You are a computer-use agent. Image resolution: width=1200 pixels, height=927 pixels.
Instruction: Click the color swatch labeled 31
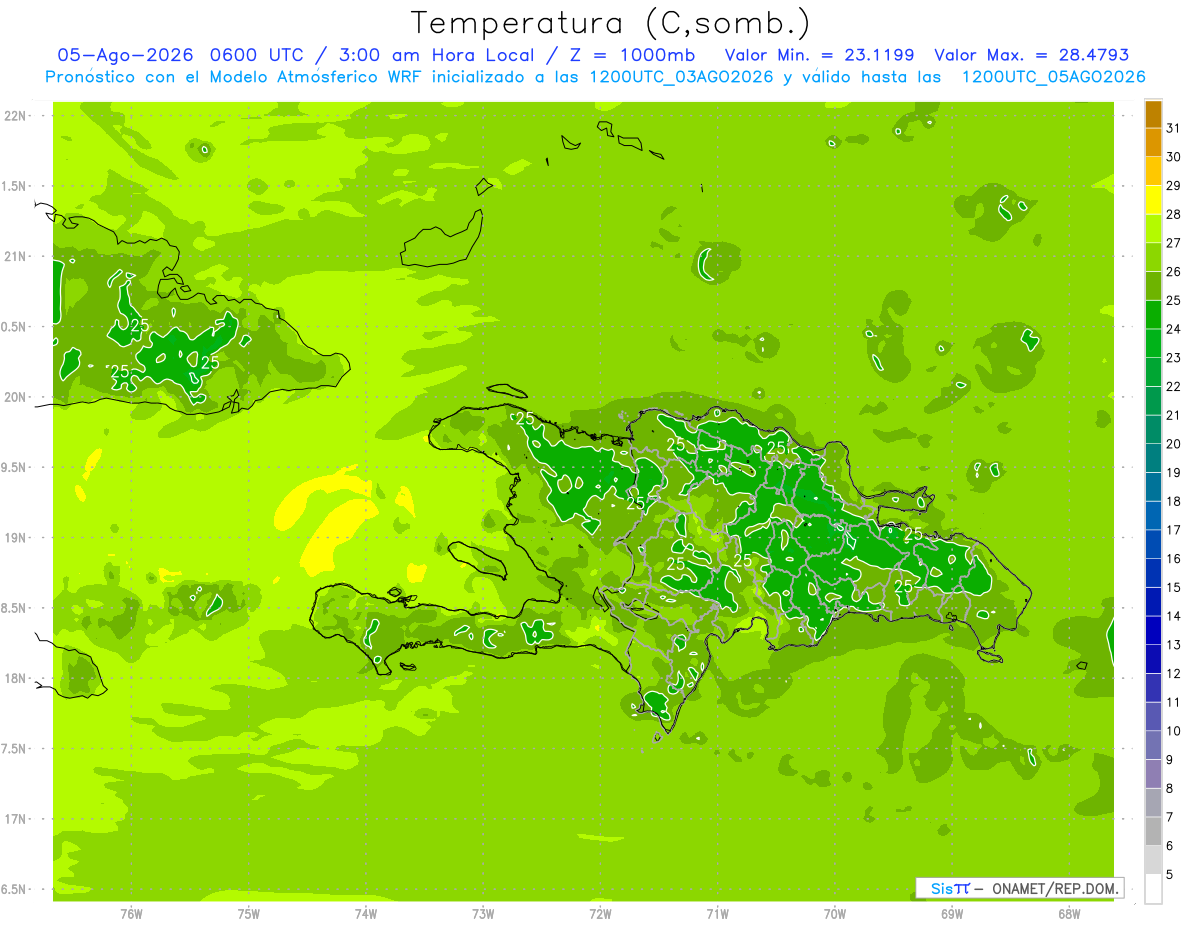(x=1153, y=114)
